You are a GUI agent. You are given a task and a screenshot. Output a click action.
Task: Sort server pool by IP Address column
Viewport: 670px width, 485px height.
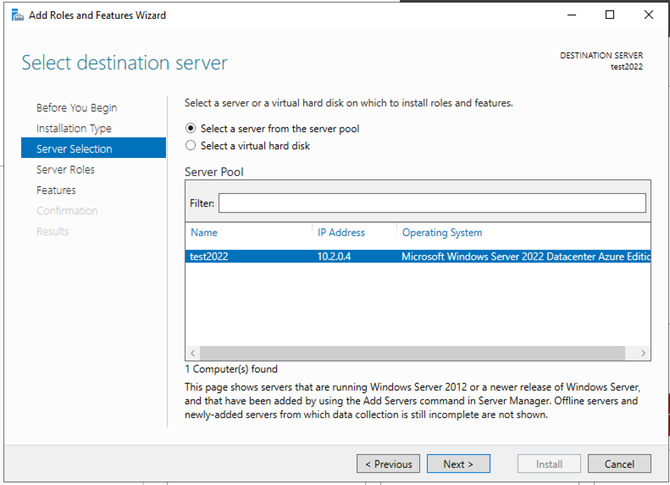tap(341, 232)
